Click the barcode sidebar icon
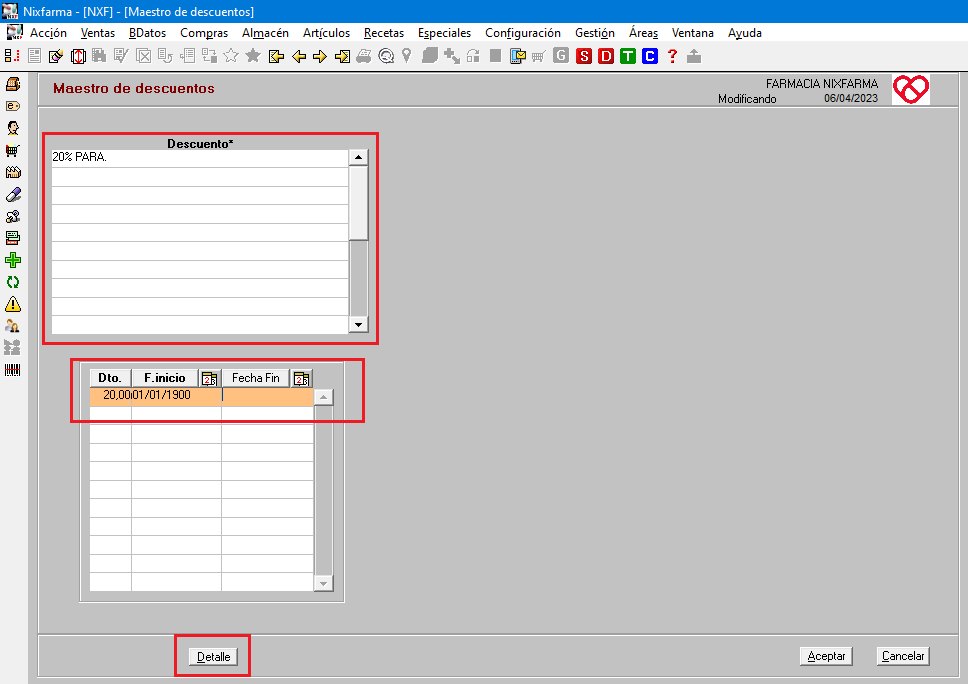This screenshot has width=968, height=684. pos(13,370)
